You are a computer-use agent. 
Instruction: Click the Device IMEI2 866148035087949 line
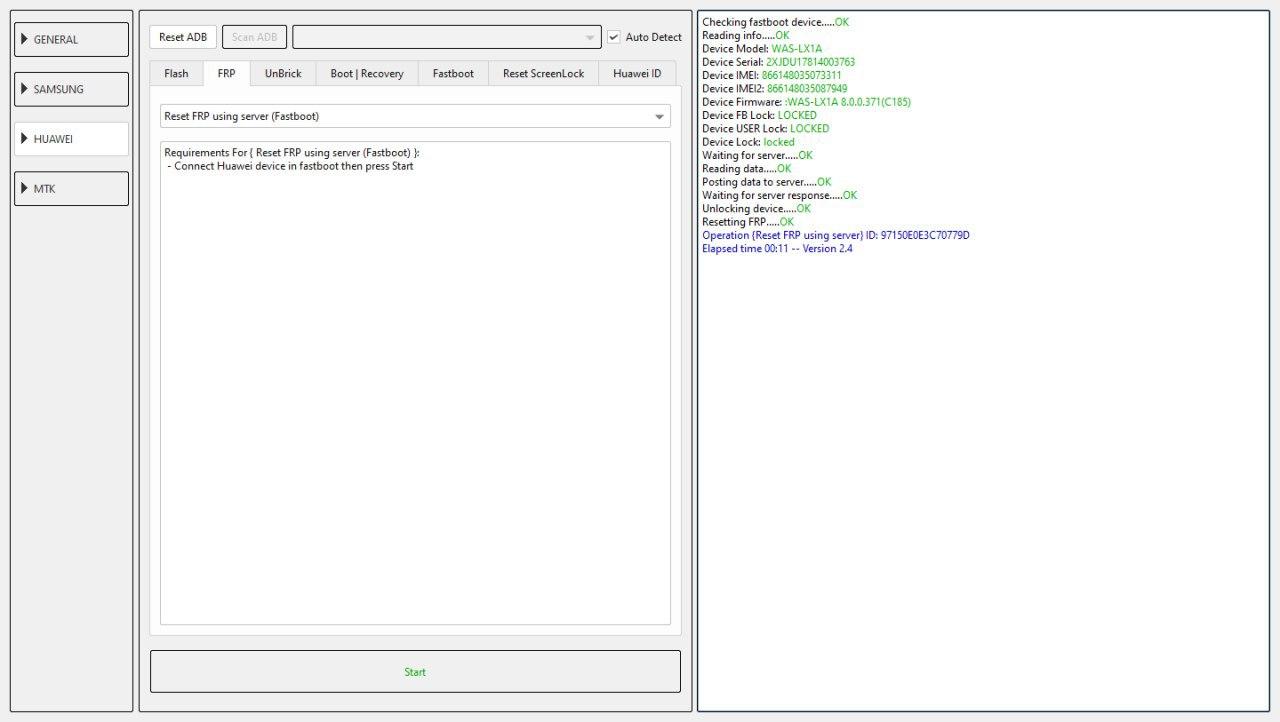[x=775, y=89]
